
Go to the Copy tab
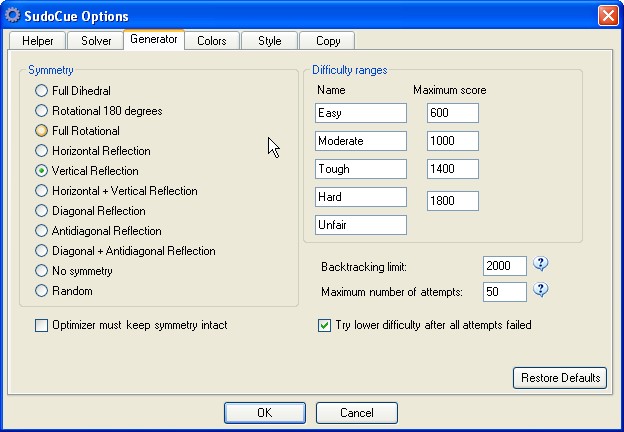point(328,41)
